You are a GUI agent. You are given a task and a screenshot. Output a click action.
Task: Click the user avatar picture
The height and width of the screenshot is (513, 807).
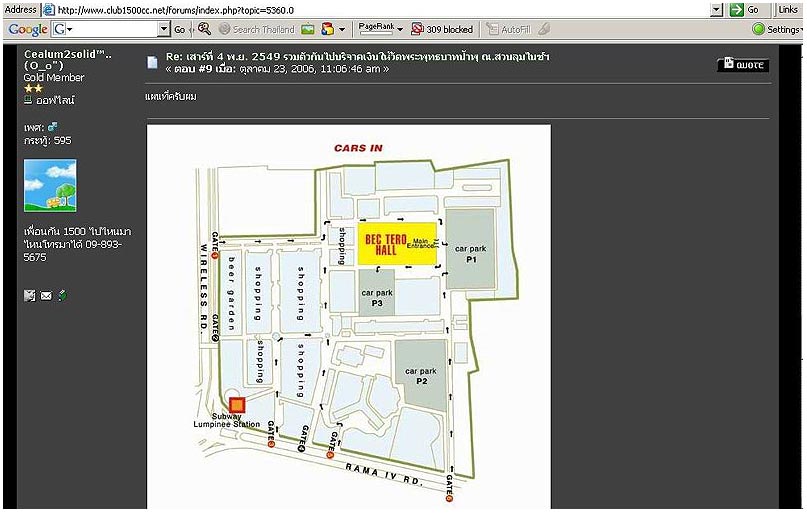click(x=50, y=185)
